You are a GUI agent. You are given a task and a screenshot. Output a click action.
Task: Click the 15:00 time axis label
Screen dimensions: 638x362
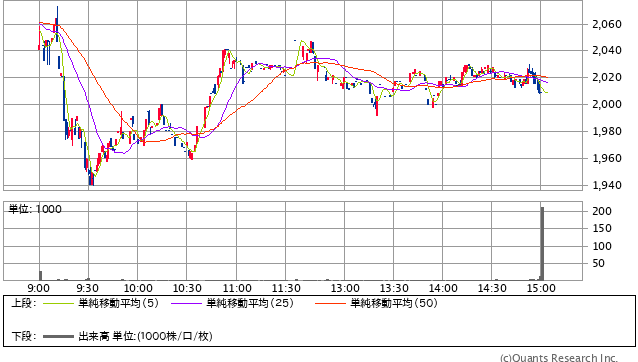[x=541, y=288]
